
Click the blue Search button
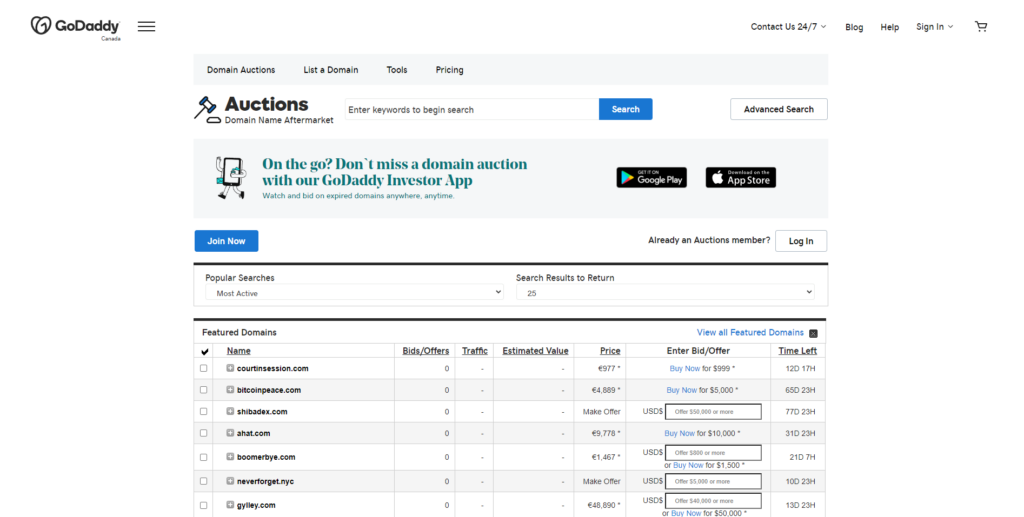tap(626, 109)
